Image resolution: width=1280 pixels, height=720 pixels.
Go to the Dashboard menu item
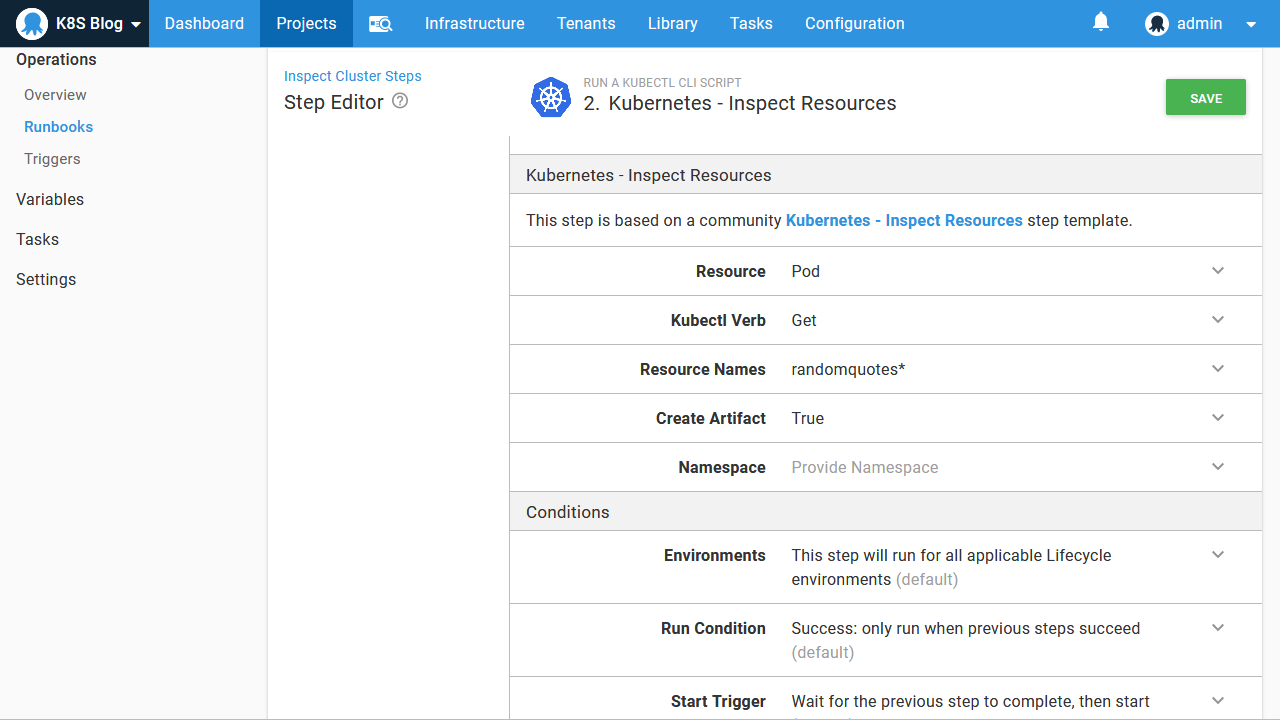click(x=204, y=24)
